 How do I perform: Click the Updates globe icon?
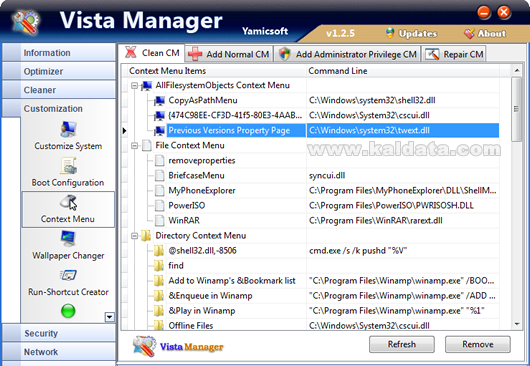click(x=390, y=33)
